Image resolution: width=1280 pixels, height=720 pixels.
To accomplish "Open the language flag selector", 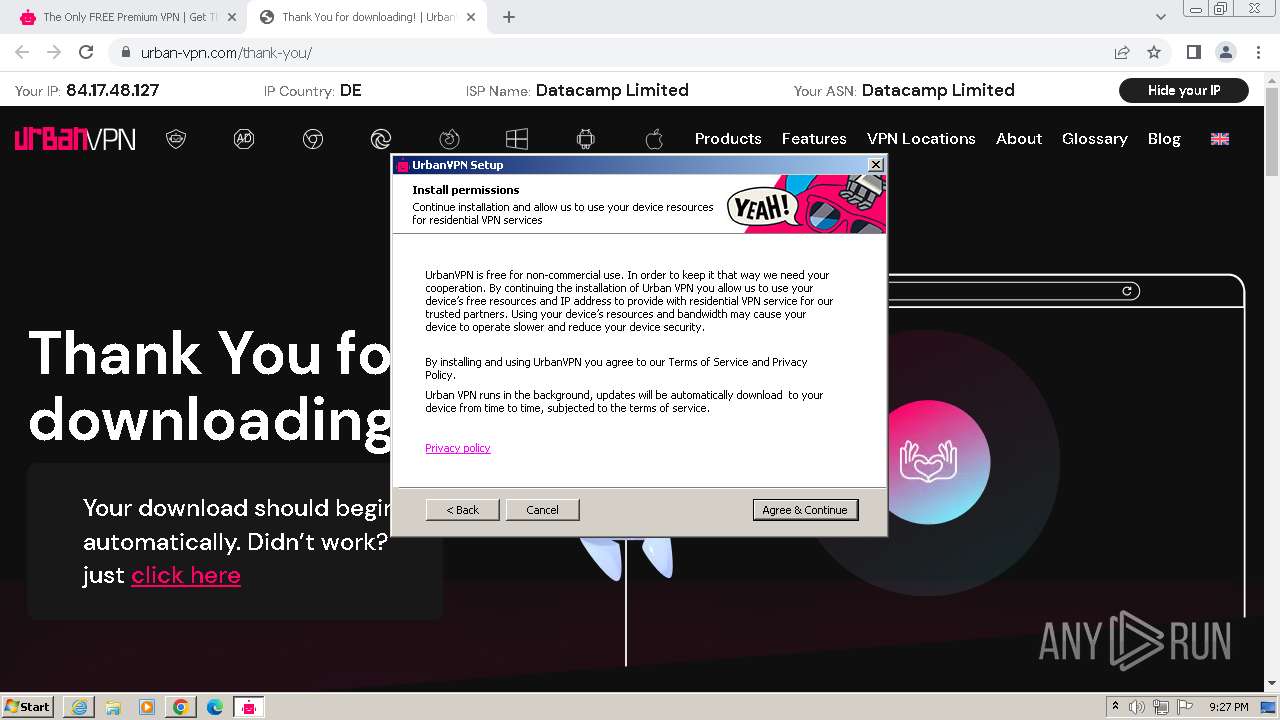I will 1220,139.
